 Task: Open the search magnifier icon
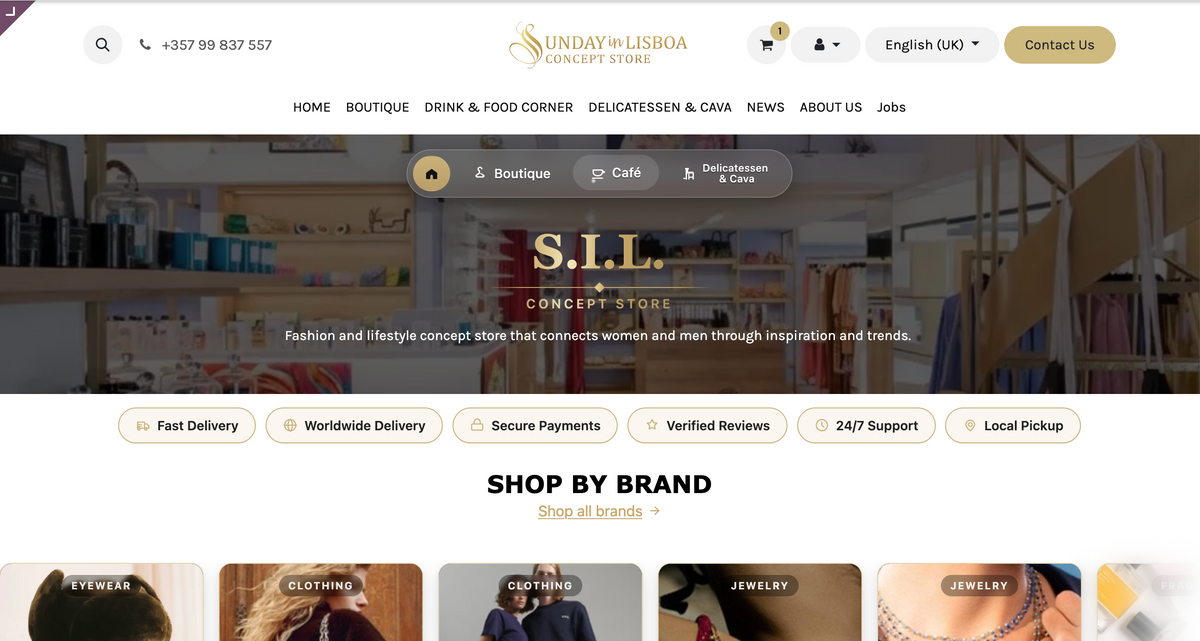pos(102,45)
